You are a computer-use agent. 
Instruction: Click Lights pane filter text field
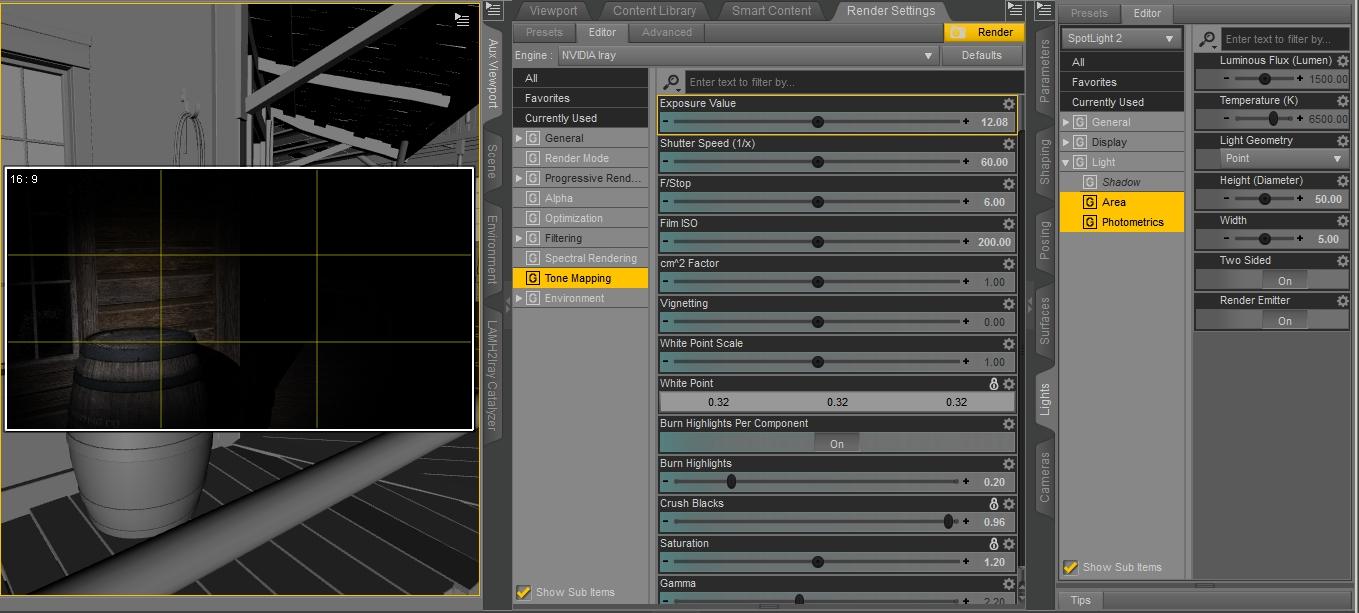click(1285, 39)
